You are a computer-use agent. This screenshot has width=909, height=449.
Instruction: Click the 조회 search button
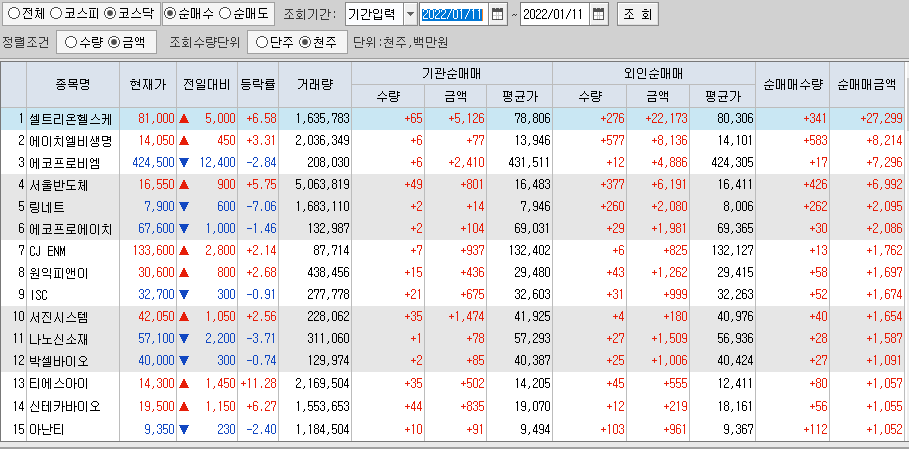point(637,14)
